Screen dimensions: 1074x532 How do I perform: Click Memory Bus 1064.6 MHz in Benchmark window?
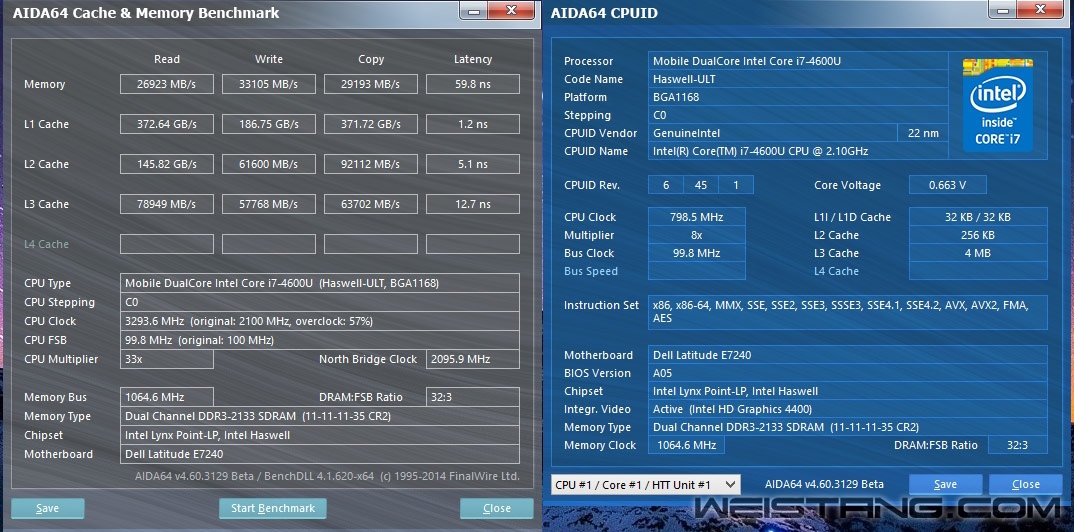pos(166,397)
